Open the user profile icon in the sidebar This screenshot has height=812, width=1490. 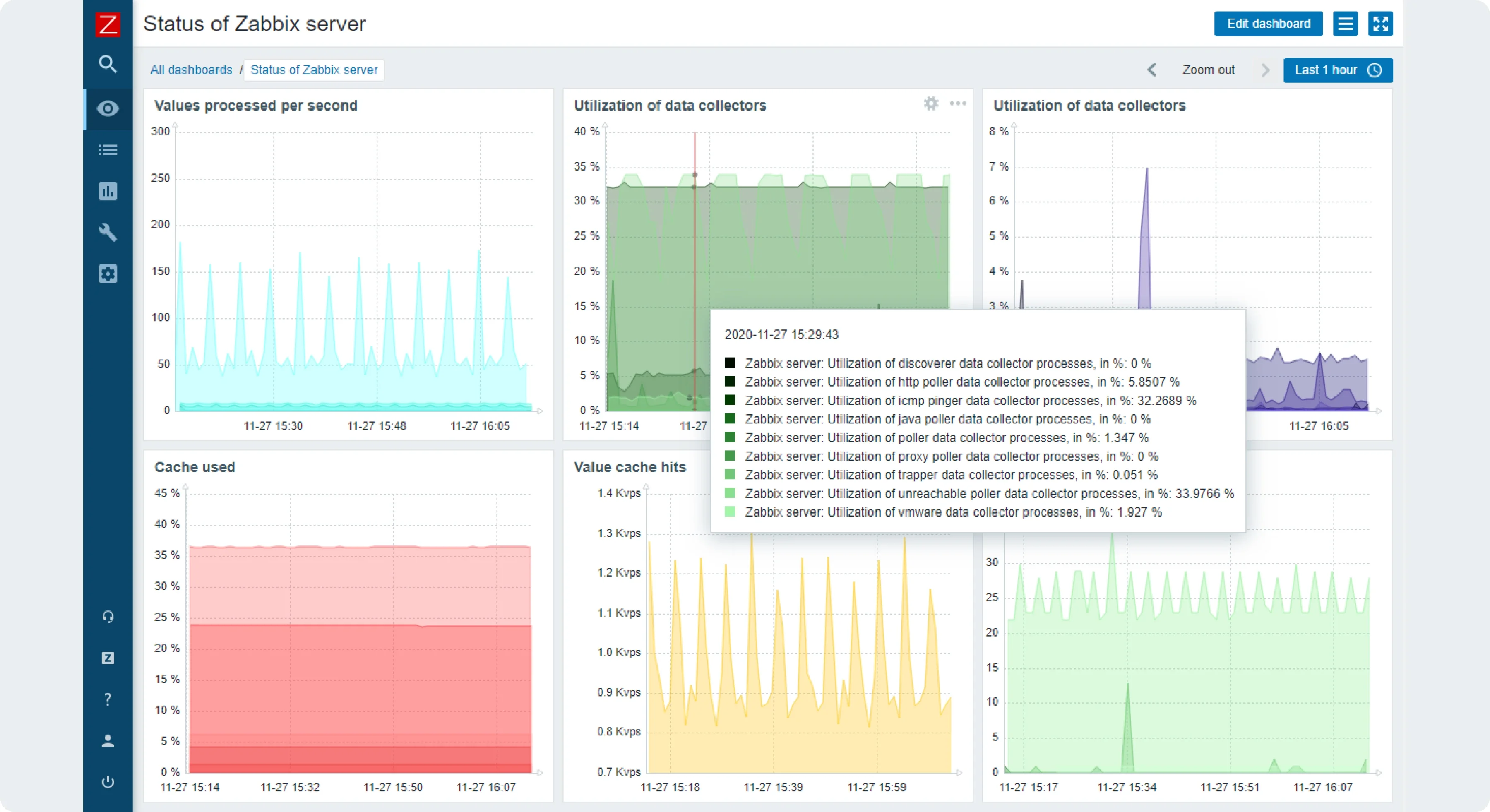pos(108,741)
